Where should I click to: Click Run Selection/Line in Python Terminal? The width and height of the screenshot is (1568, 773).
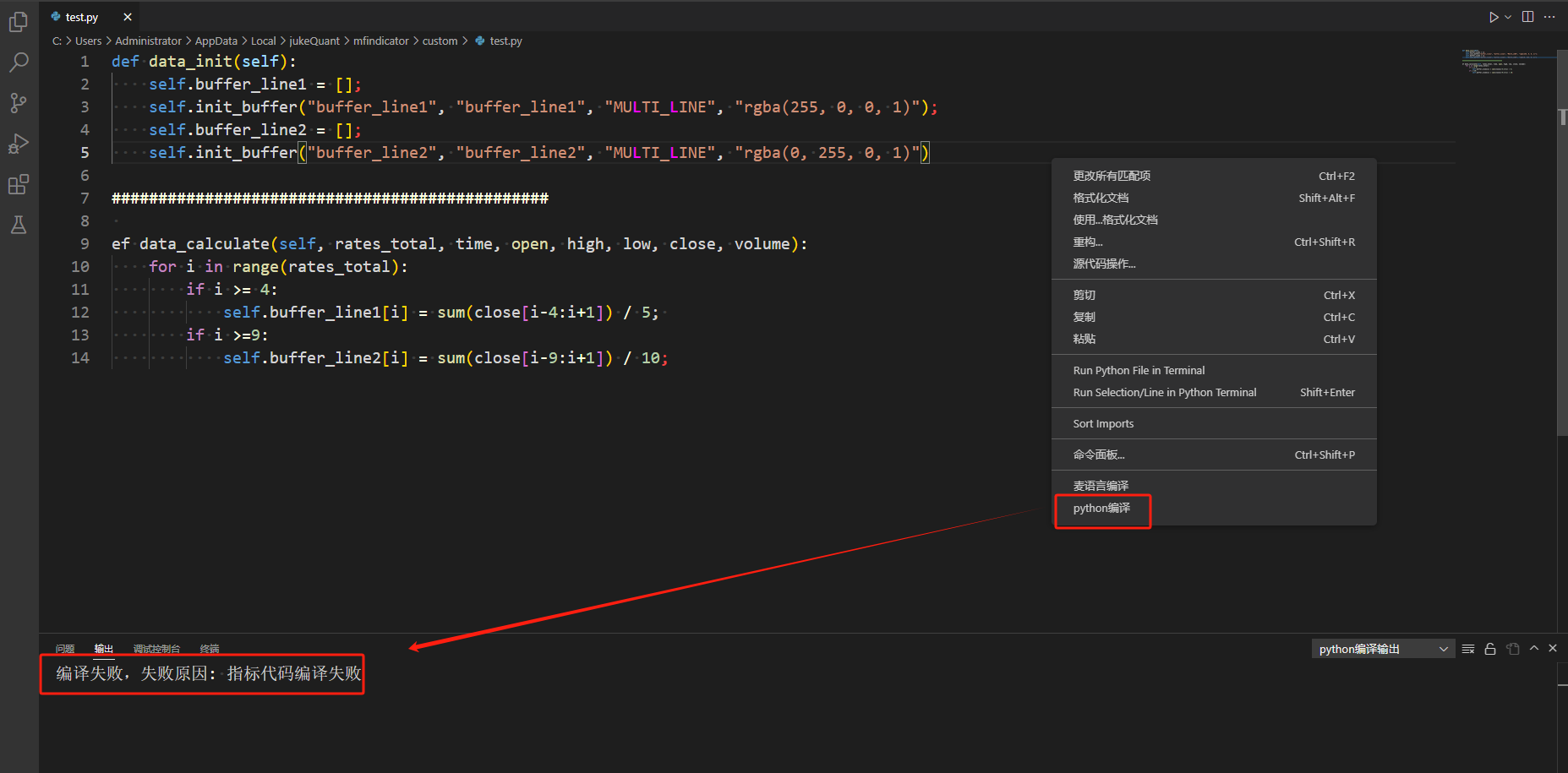coord(1214,392)
